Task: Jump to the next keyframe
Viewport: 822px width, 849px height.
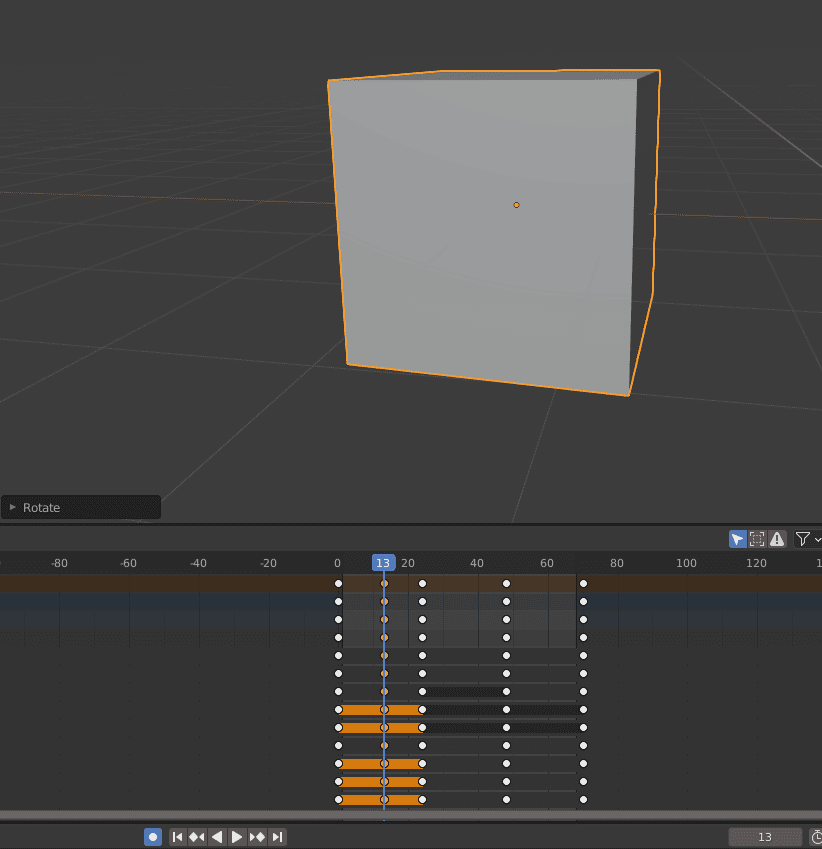Action: [x=258, y=837]
